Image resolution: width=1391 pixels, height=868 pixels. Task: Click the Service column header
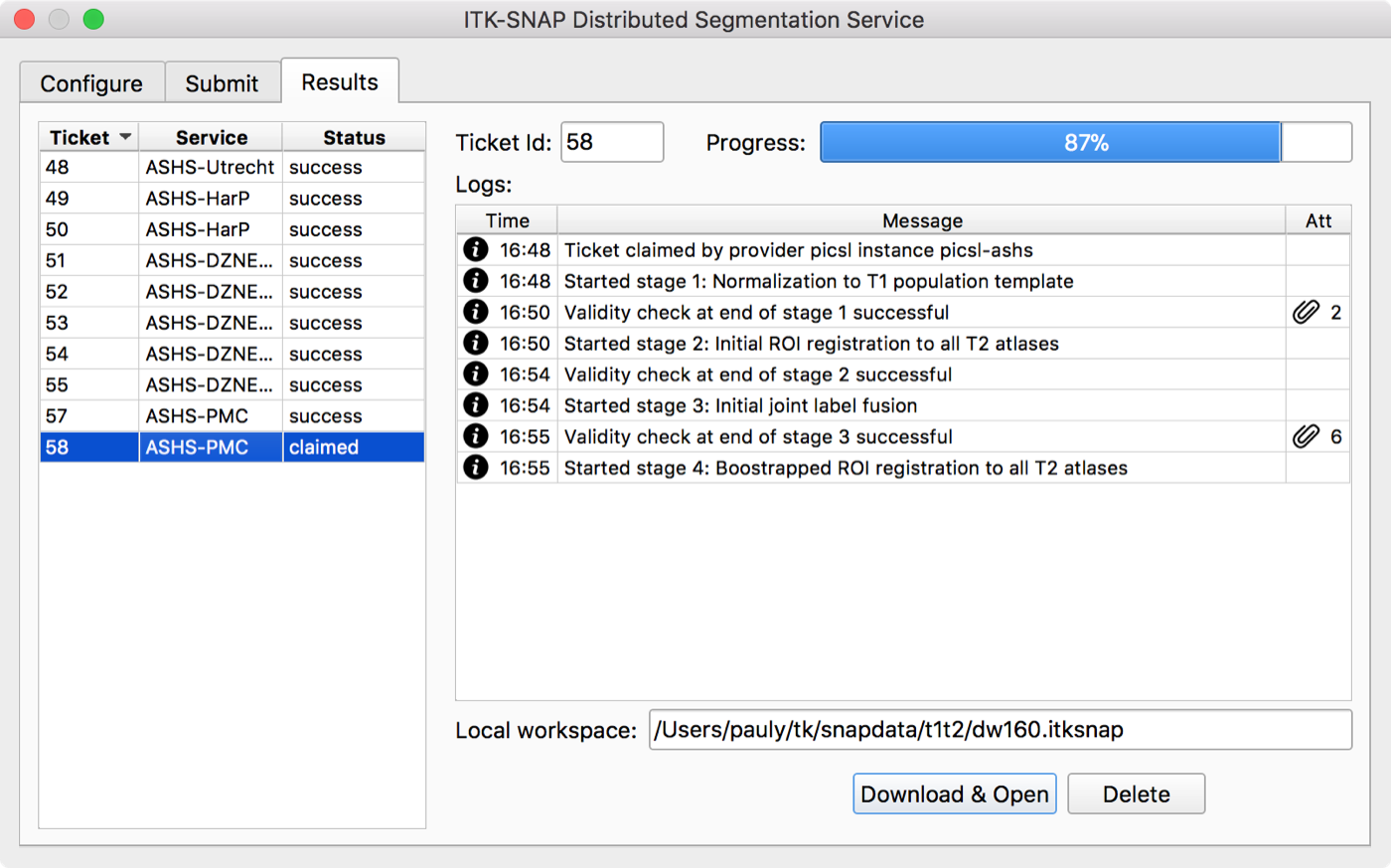pos(211,137)
